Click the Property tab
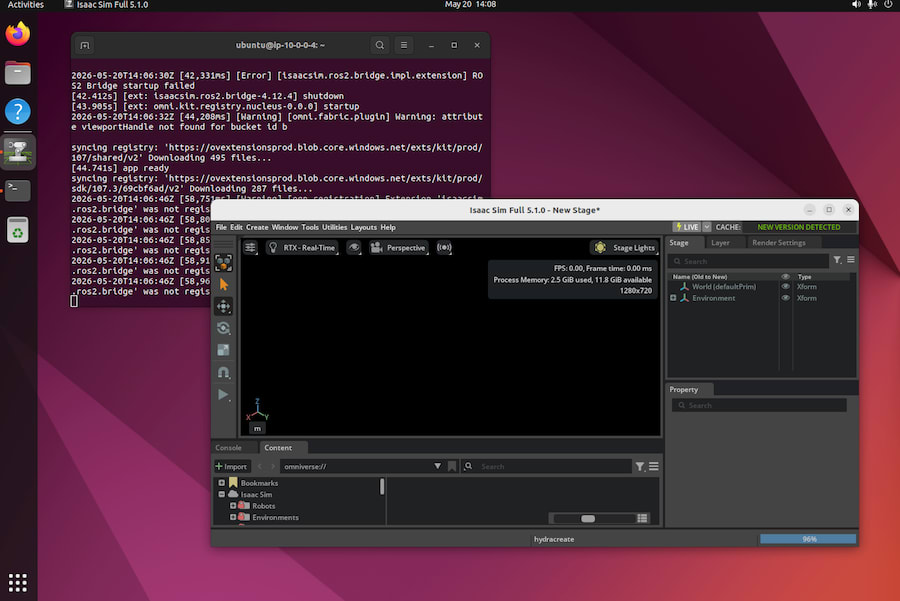 coord(684,389)
